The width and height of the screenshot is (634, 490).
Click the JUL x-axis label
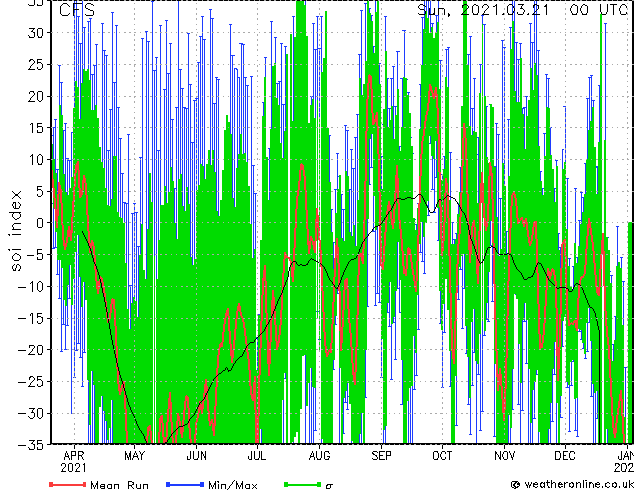pos(257,456)
